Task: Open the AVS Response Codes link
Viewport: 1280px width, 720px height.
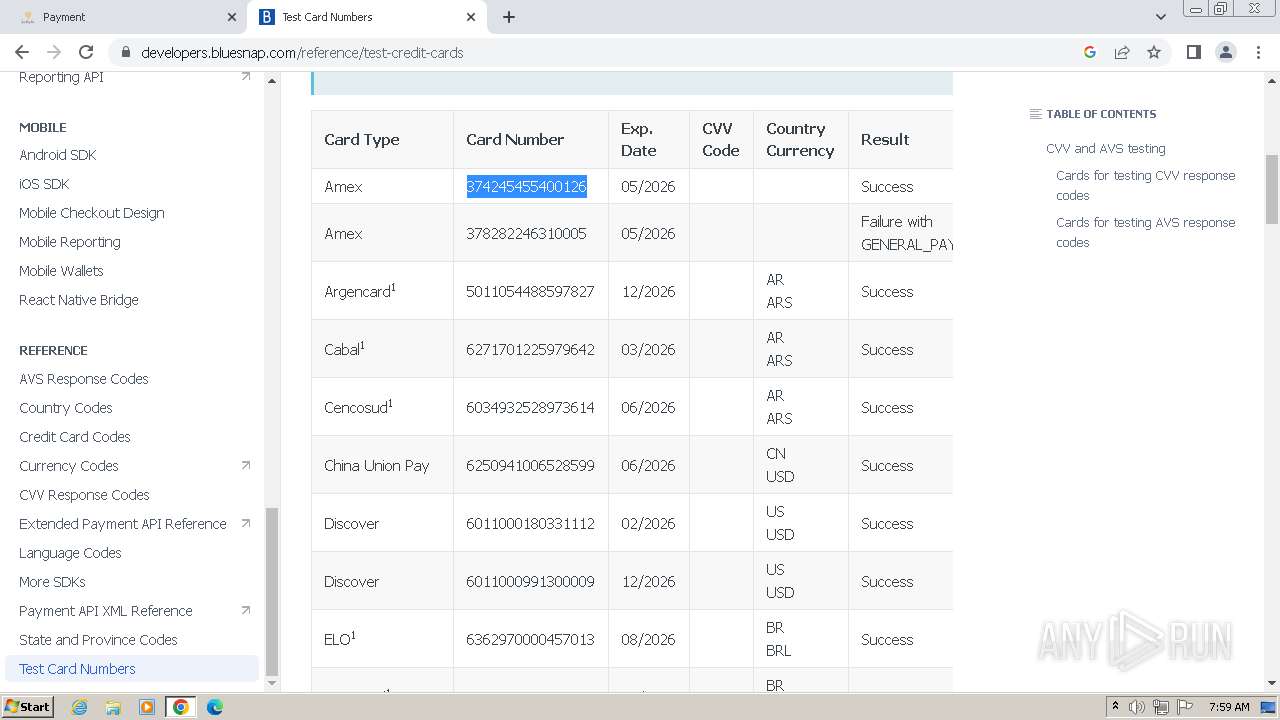Action: tap(84, 379)
